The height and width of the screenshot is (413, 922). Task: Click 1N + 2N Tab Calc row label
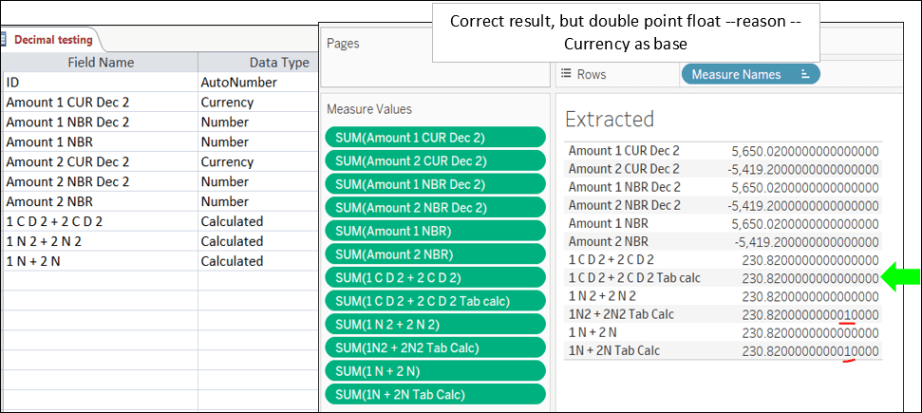[x=614, y=351]
